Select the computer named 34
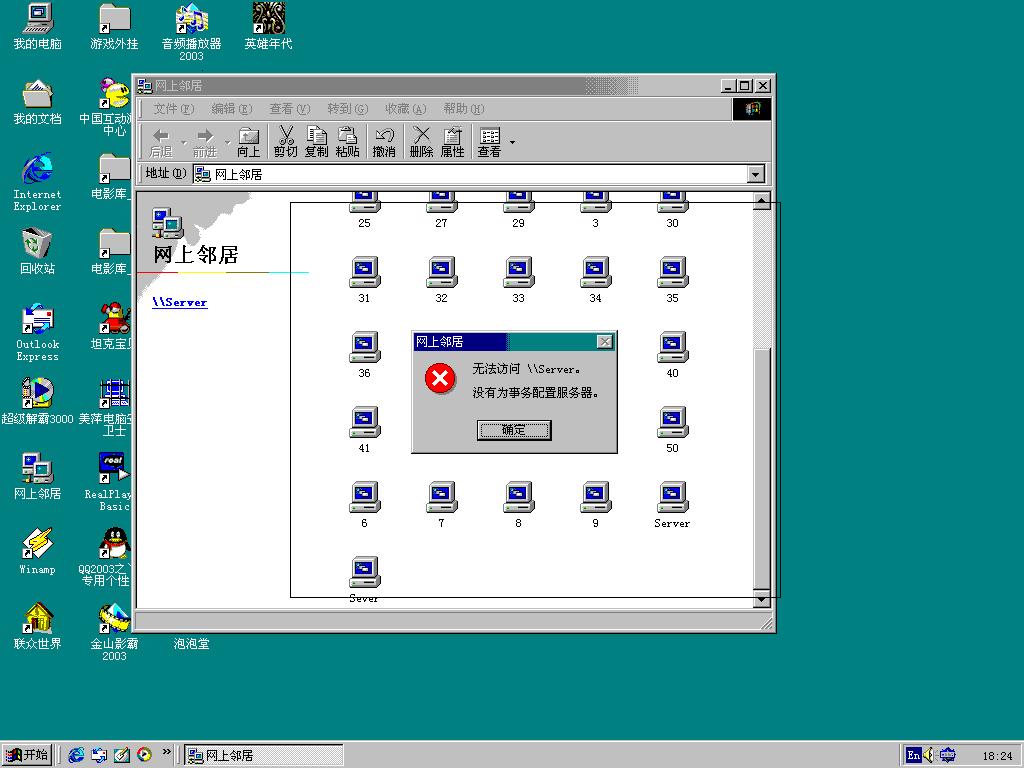This screenshot has height=768, width=1024. coord(596,280)
